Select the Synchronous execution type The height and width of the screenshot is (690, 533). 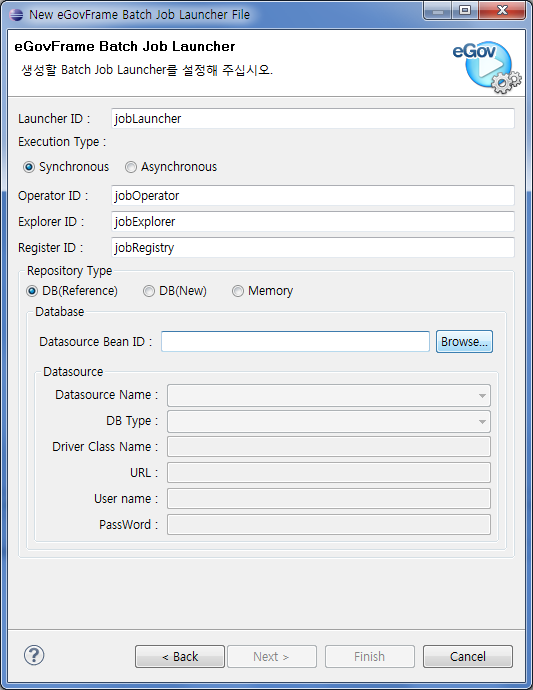coord(66,167)
